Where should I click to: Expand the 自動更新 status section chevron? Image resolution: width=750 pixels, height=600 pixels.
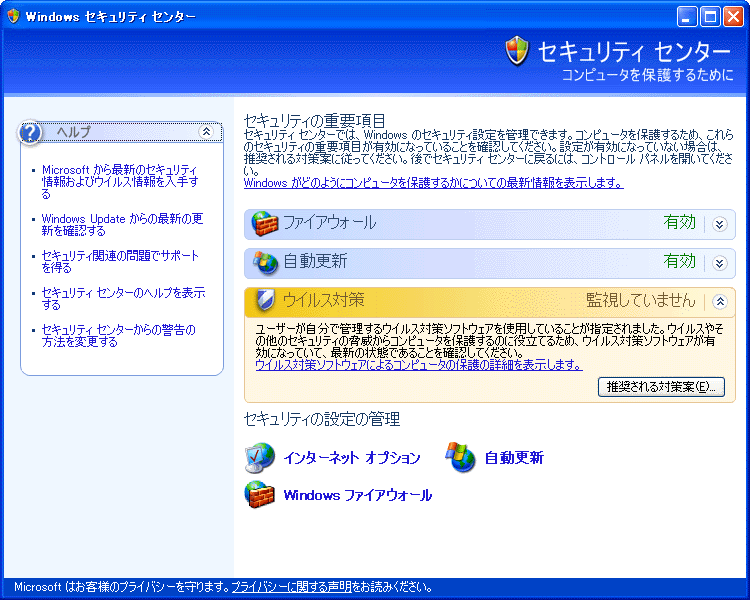(719, 263)
